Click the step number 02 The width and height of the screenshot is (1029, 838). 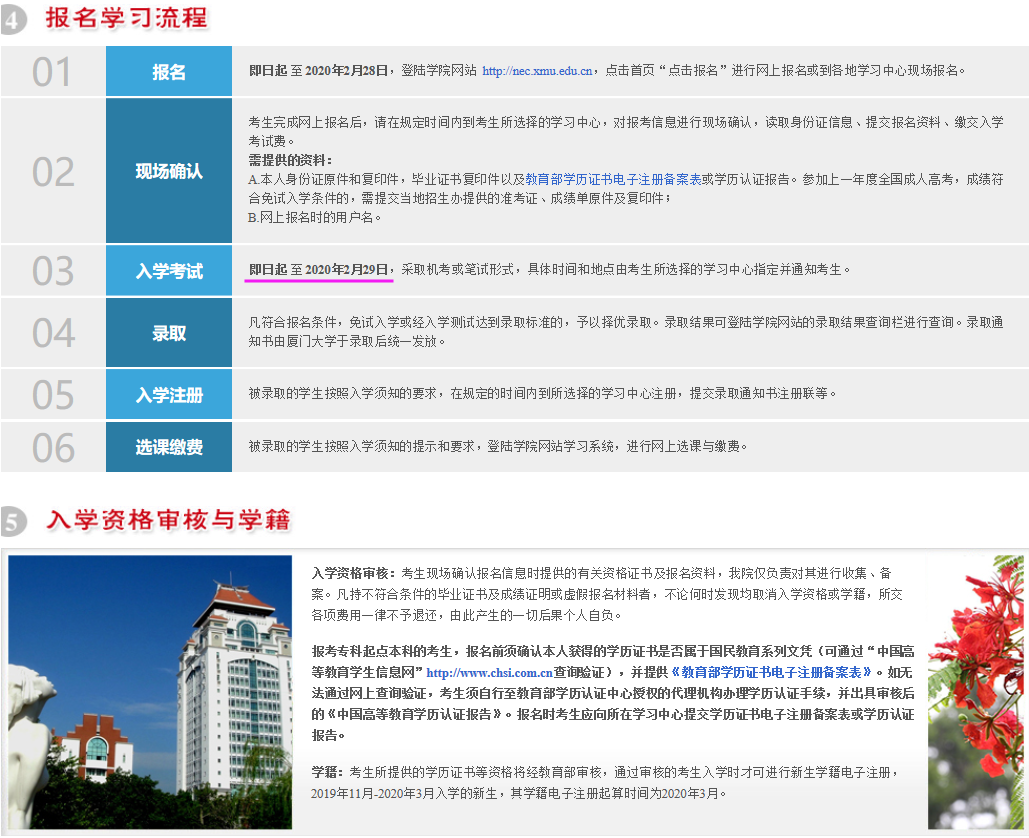(x=53, y=172)
